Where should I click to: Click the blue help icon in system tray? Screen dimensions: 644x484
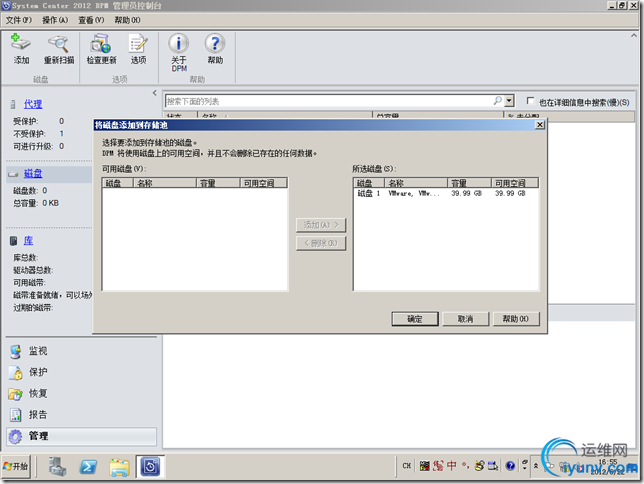point(511,466)
